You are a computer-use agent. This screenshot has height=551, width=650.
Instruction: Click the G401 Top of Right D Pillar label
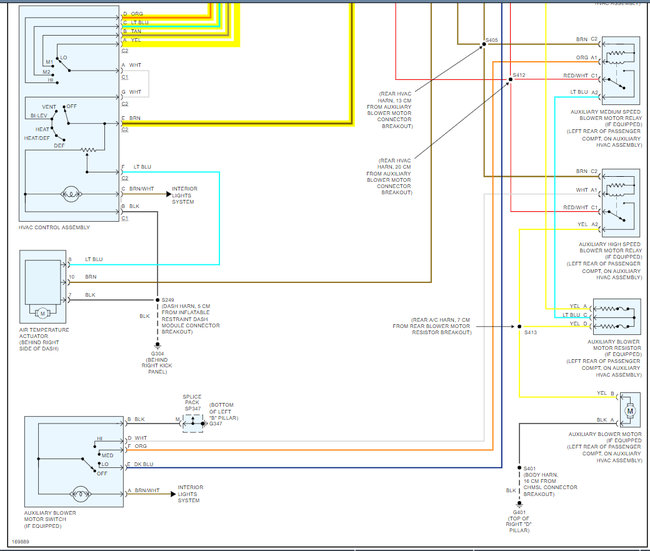point(519,521)
